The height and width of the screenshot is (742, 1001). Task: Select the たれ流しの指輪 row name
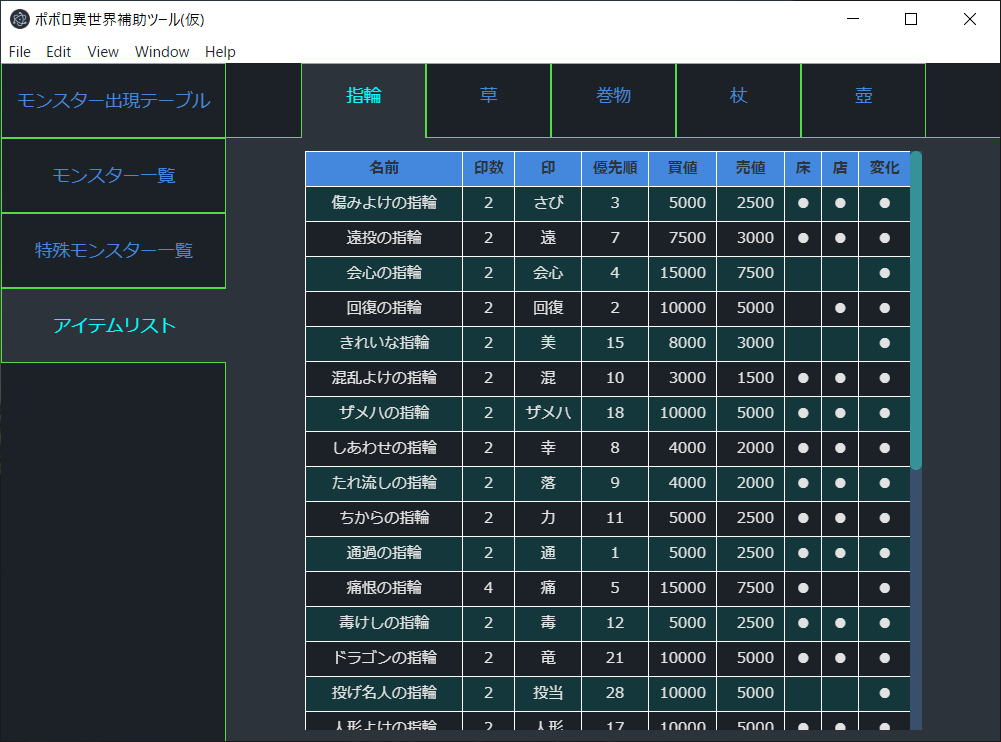(x=384, y=483)
